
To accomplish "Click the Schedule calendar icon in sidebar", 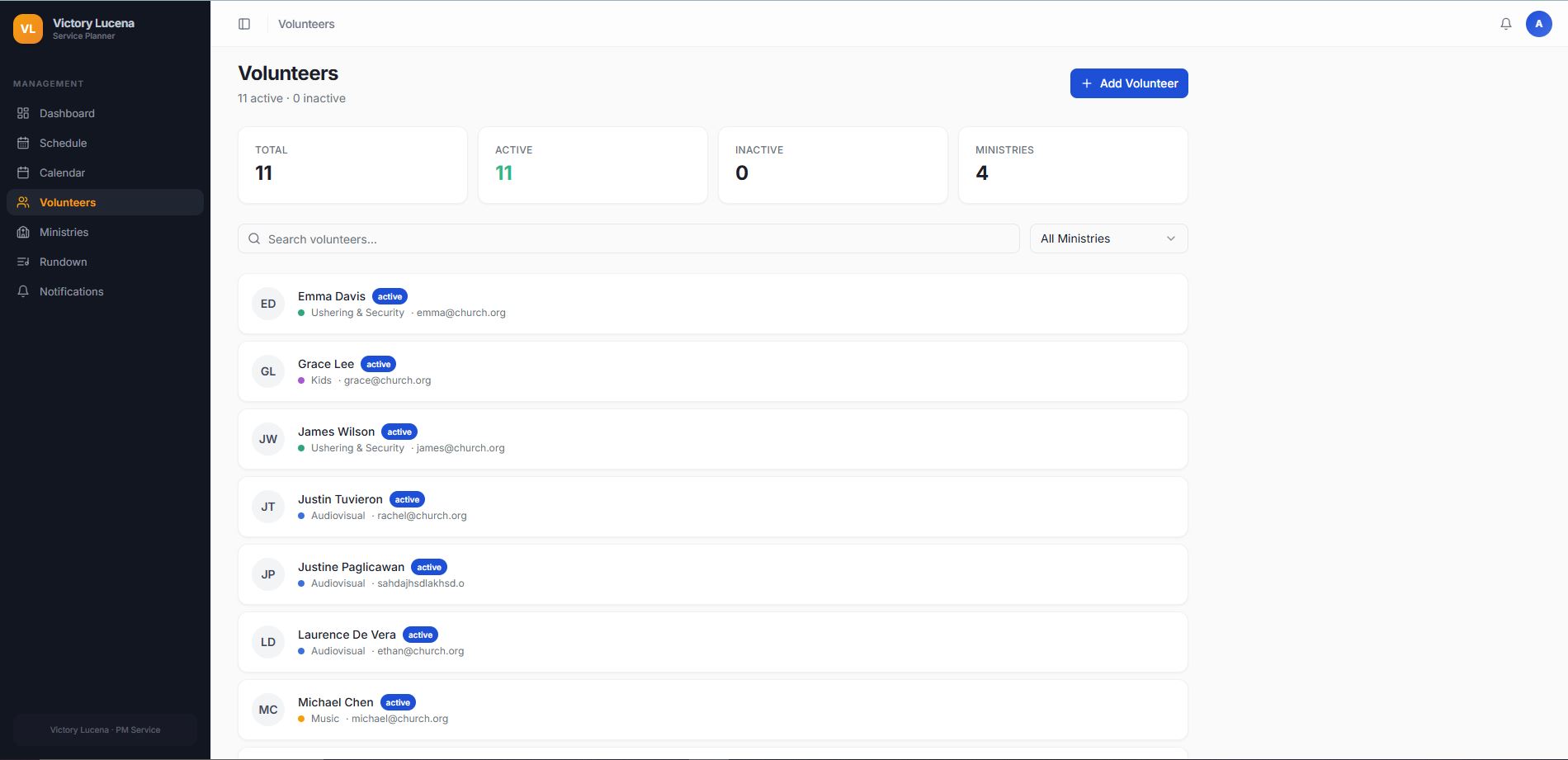I will tap(23, 143).
